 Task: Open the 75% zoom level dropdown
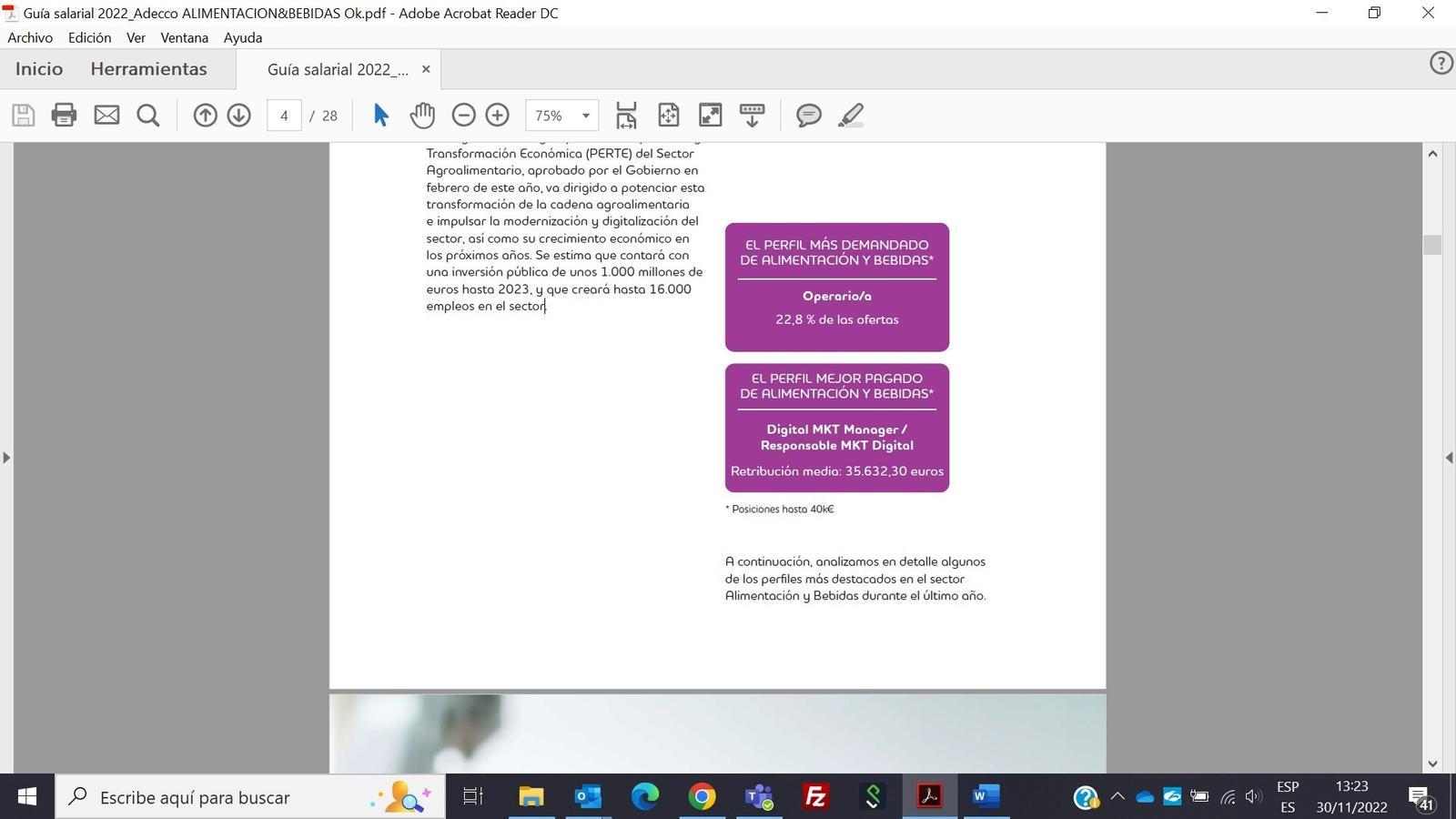pos(585,116)
